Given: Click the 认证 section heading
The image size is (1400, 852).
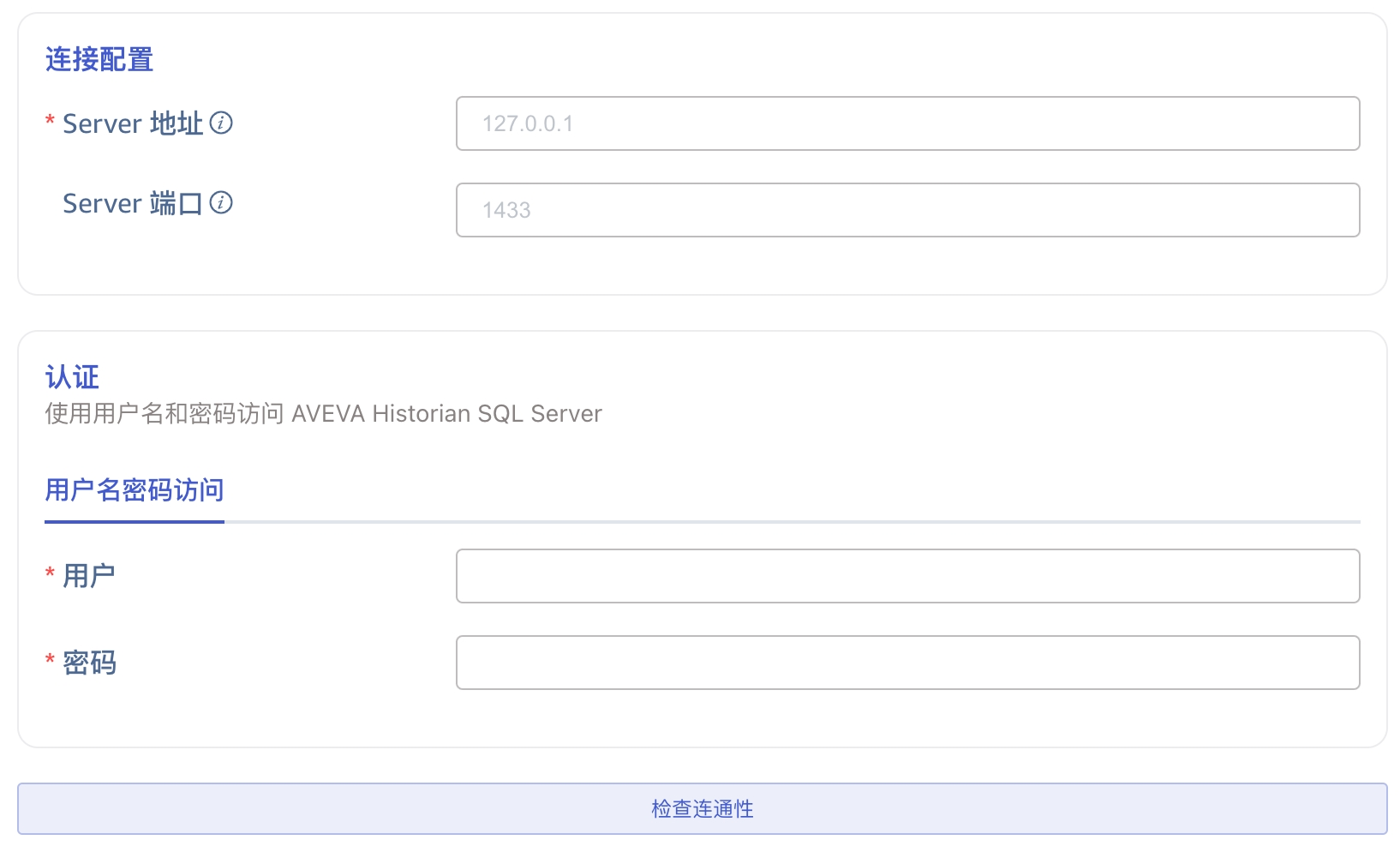Looking at the screenshot, I should click(x=72, y=377).
